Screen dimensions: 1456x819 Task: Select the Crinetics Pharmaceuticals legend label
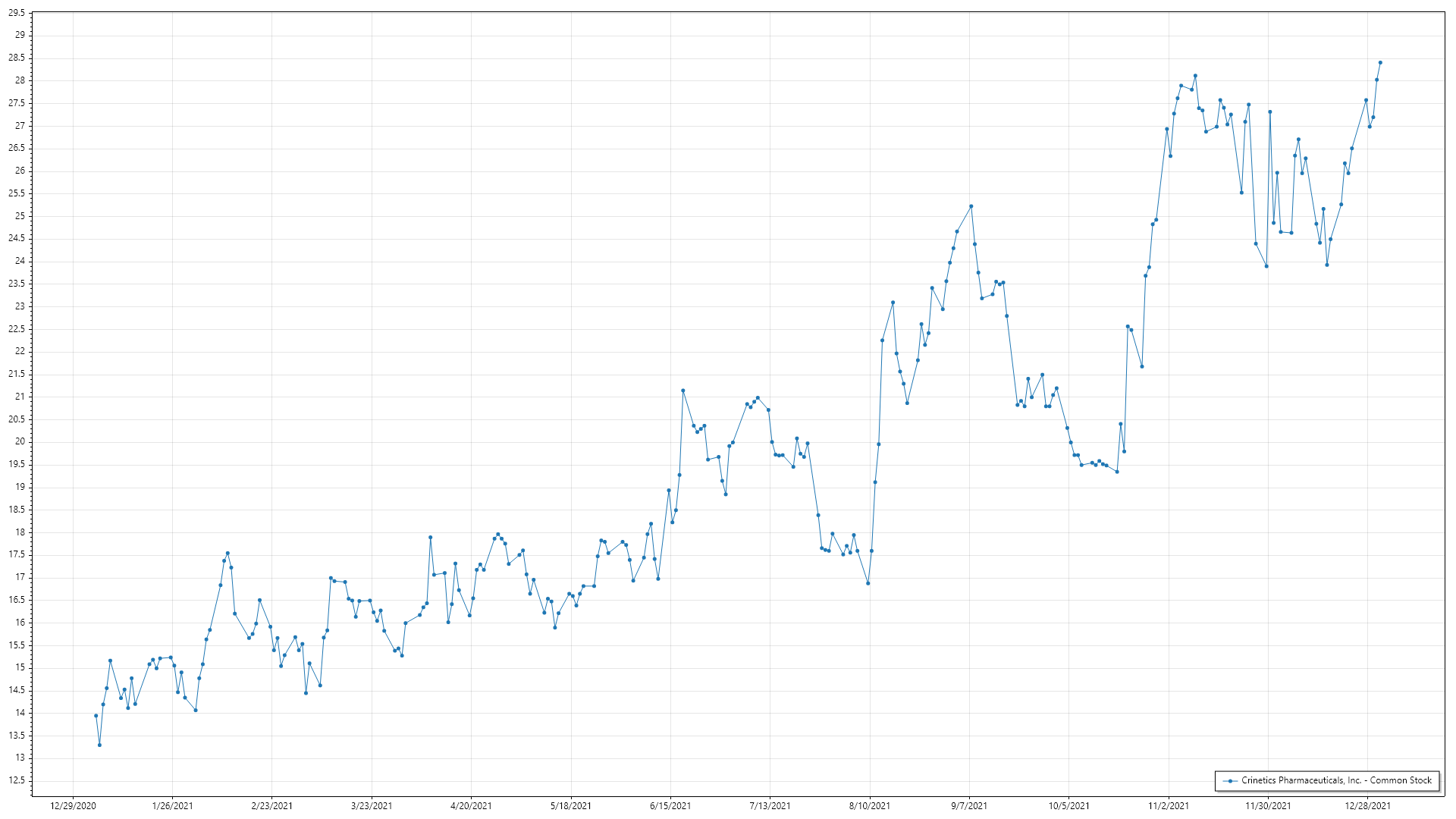tap(1336, 780)
